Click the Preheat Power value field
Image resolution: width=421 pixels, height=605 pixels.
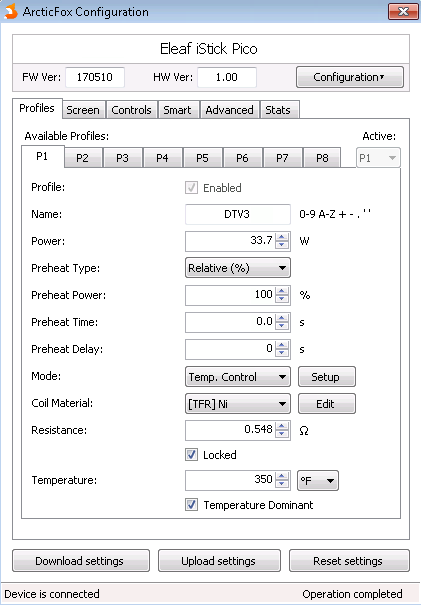point(230,295)
